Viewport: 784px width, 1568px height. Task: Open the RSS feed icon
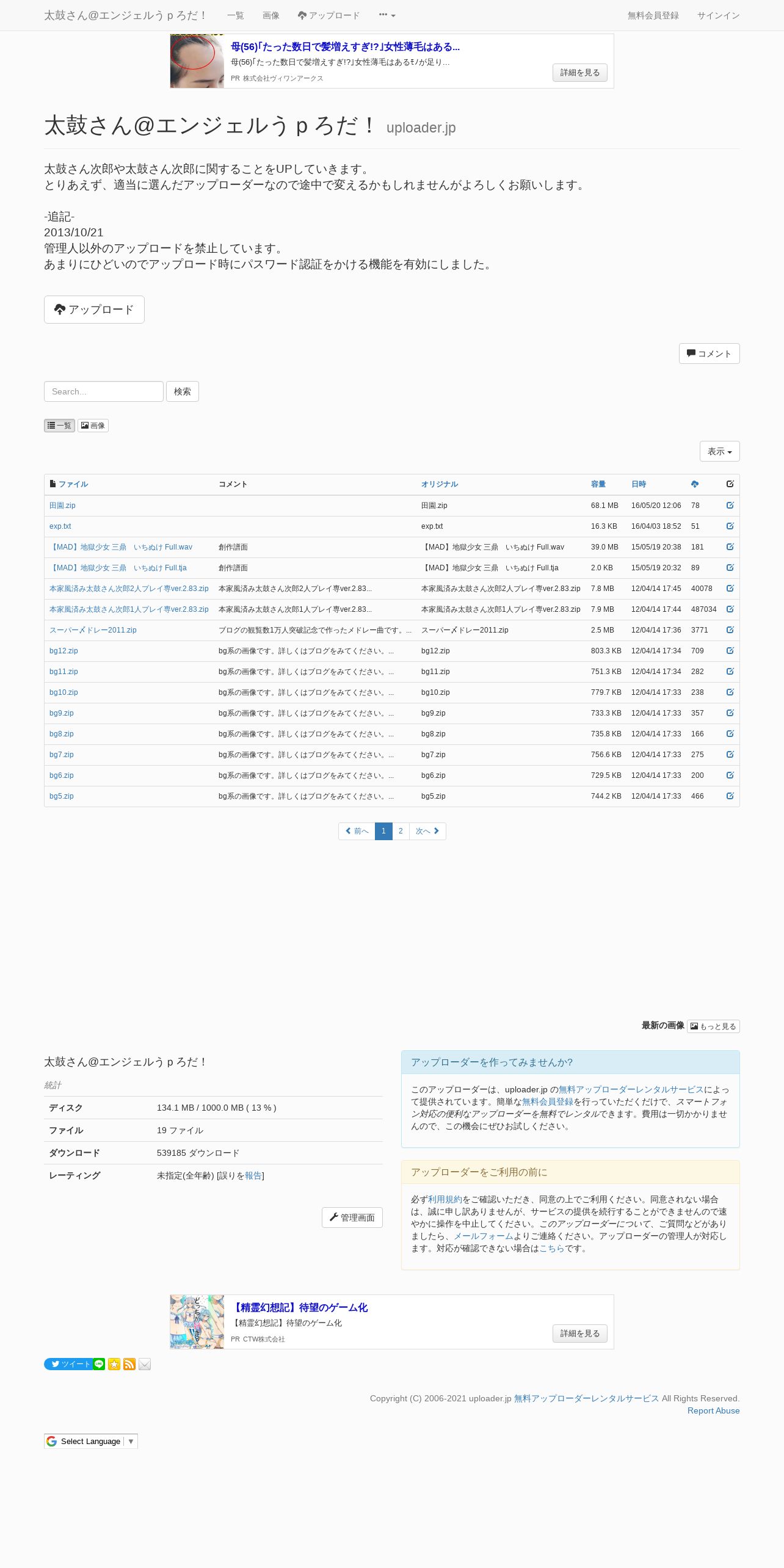(x=129, y=1364)
